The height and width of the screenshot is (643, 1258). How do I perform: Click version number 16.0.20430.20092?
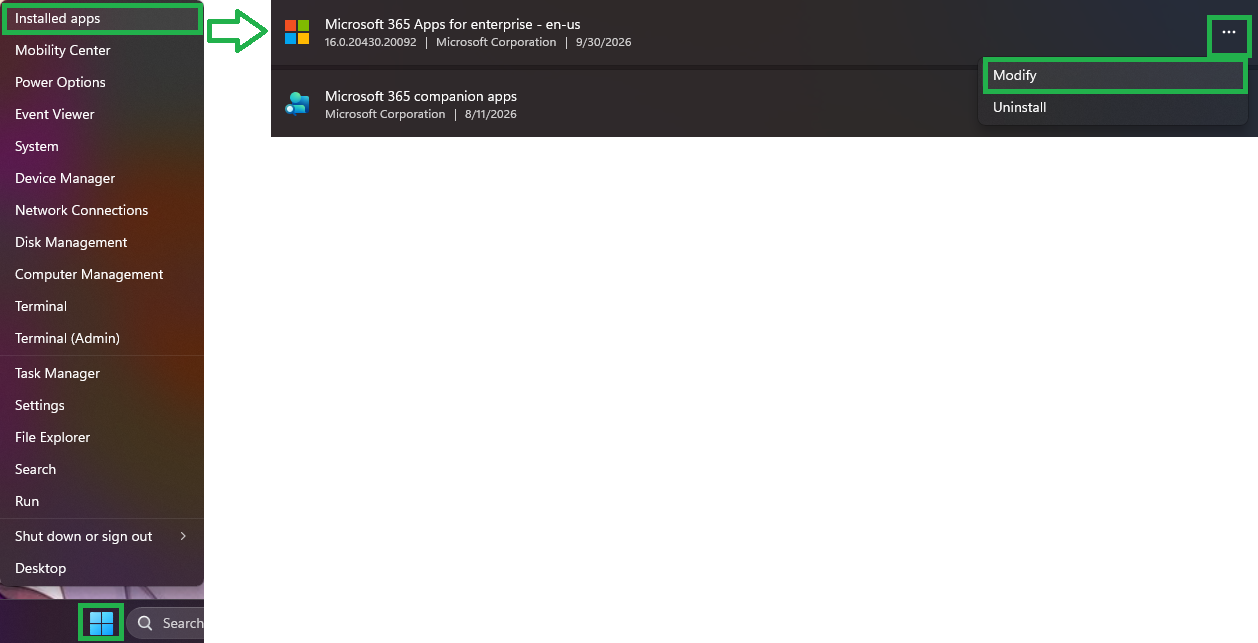(370, 42)
